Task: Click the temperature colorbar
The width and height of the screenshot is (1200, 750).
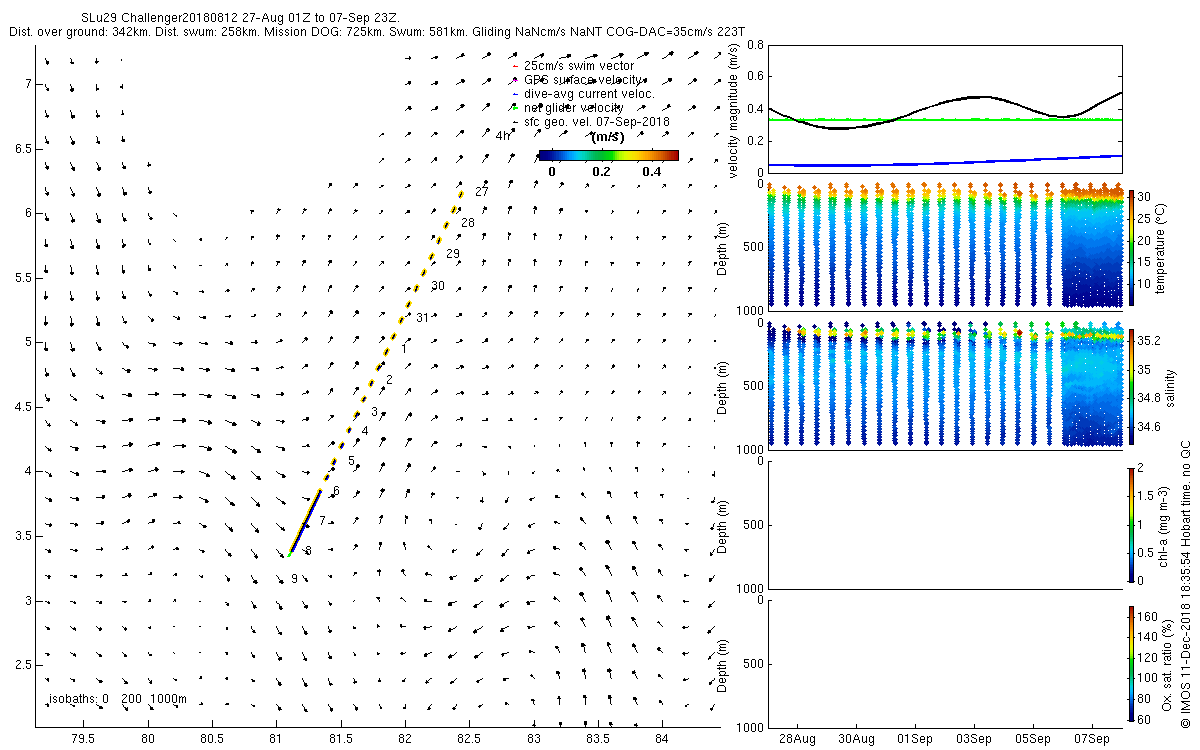Action: coord(1130,247)
